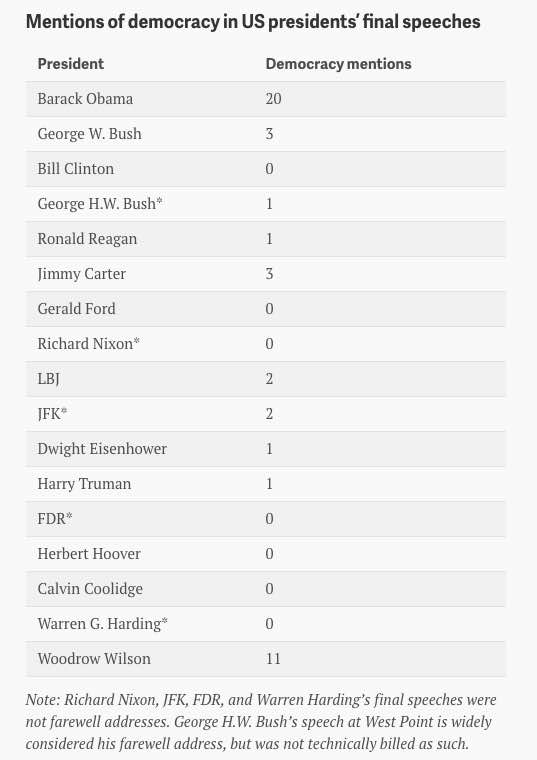This screenshot has width=537, height=760.
Task: Select the Barack Obama row name
Action: coord(85,99)
